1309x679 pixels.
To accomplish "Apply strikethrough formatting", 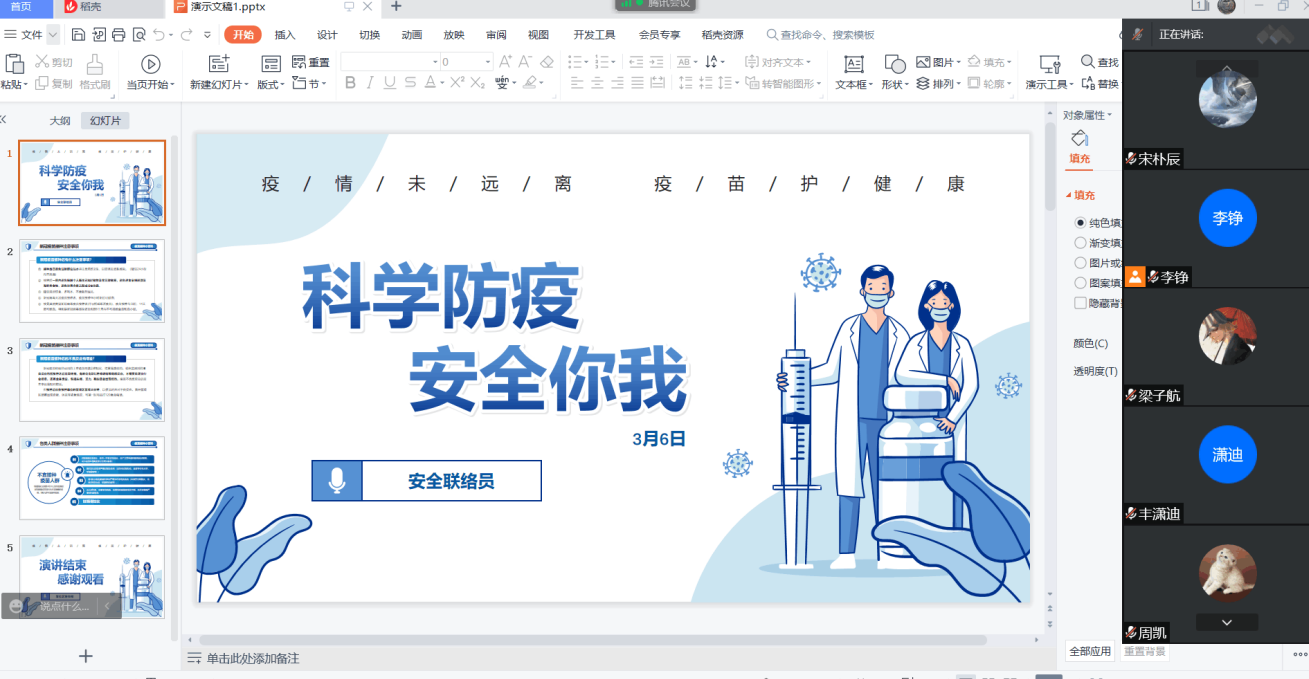I will (409, 82).
